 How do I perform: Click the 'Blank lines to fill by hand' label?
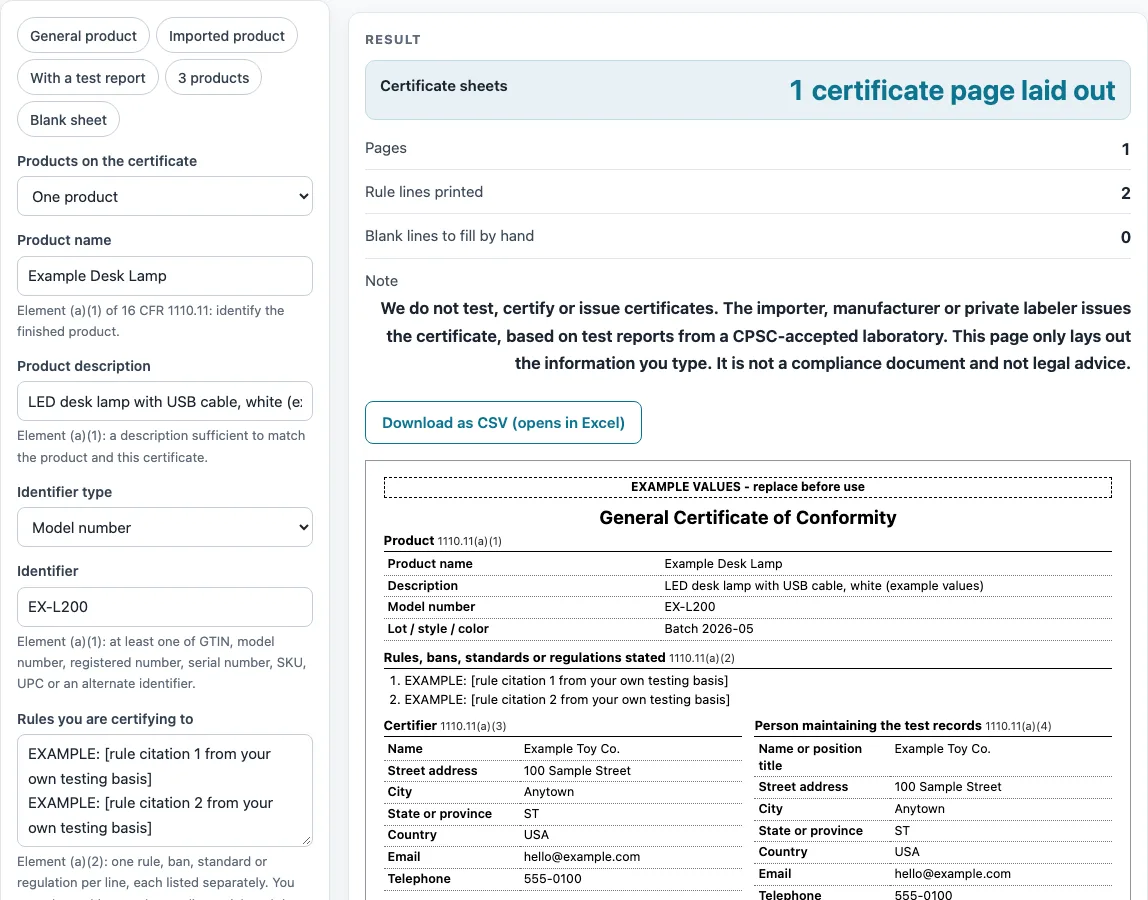click(450, 236)
